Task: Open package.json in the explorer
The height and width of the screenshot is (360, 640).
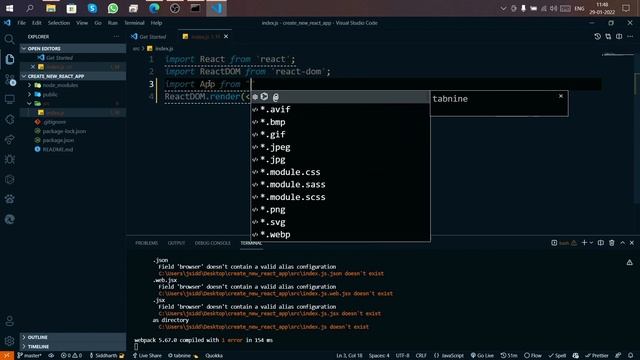Action: pos(58,140)
